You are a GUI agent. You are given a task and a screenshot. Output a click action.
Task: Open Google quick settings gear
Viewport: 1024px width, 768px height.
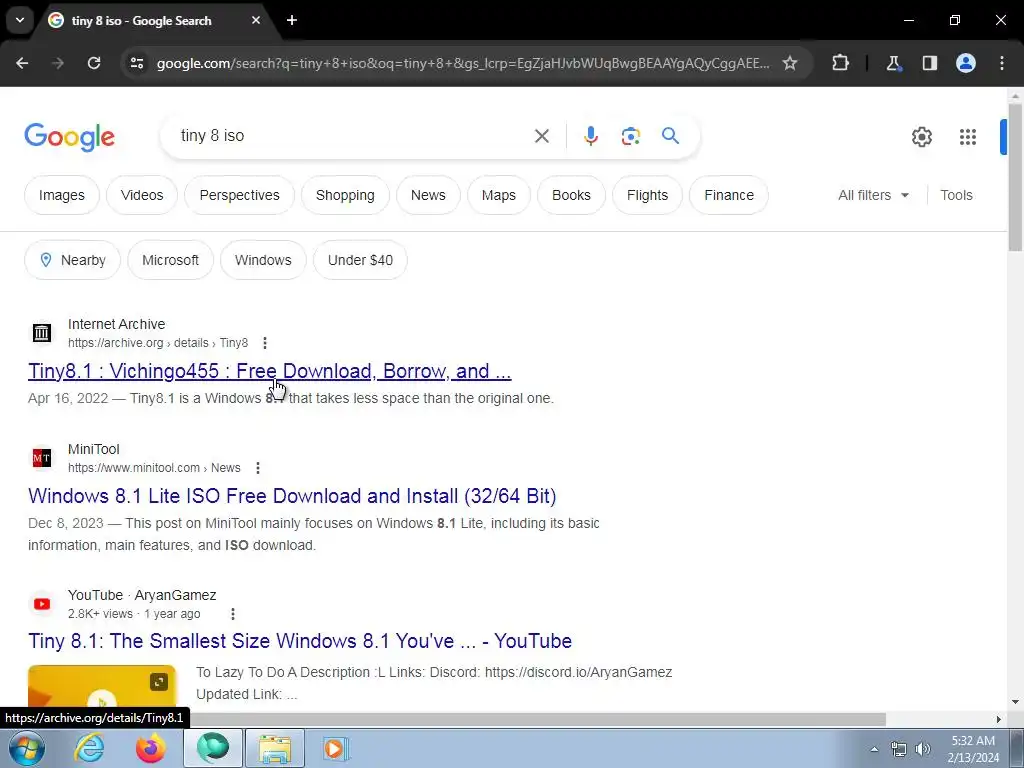921,136
